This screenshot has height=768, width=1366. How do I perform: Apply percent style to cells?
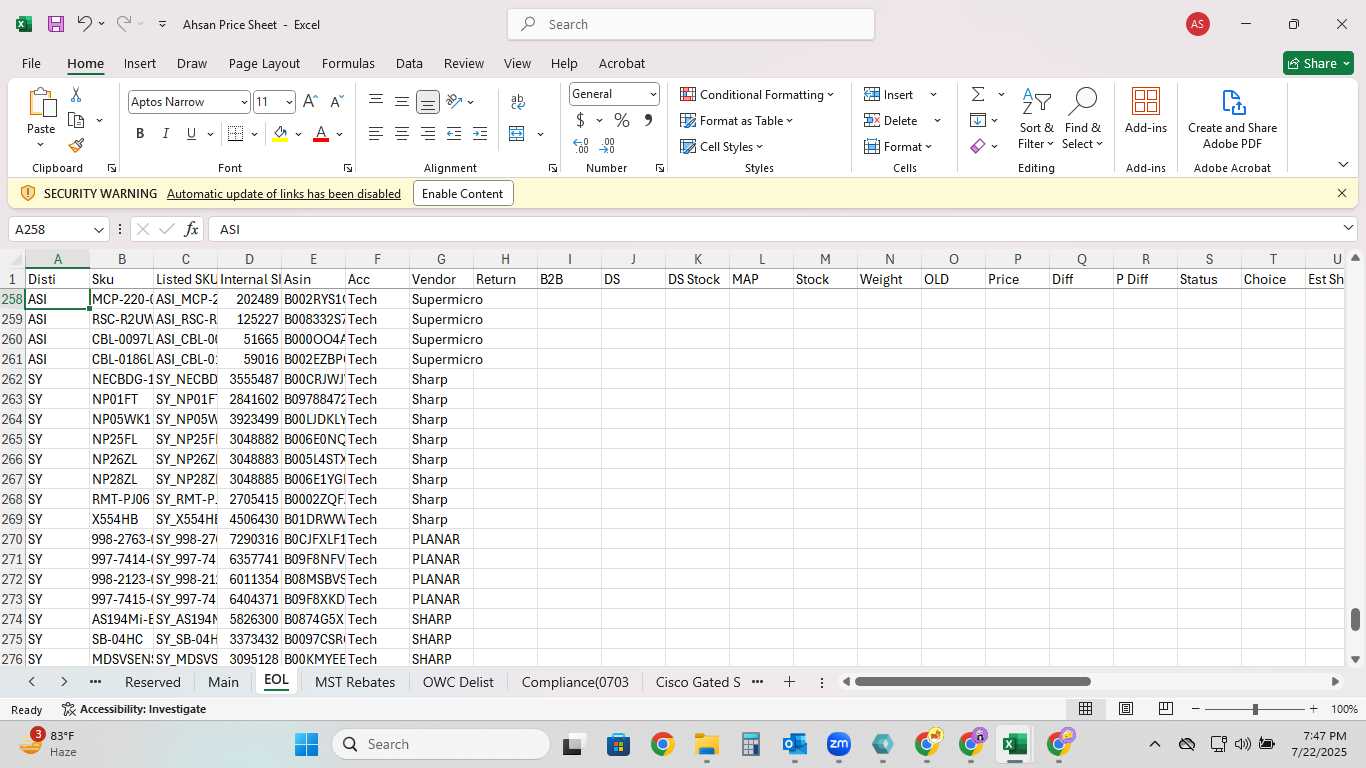click(x=622, y=120)
